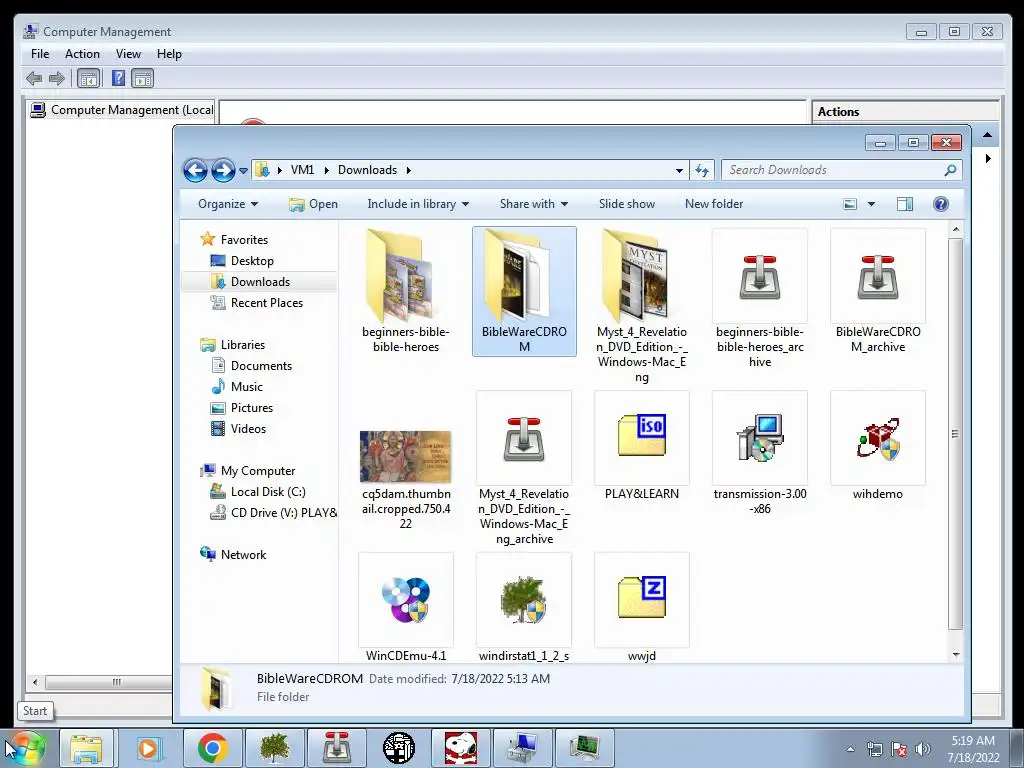This screenshot has height=768, width=1024.
Task: Open the Documents library
Action: (x=261, y=366)
